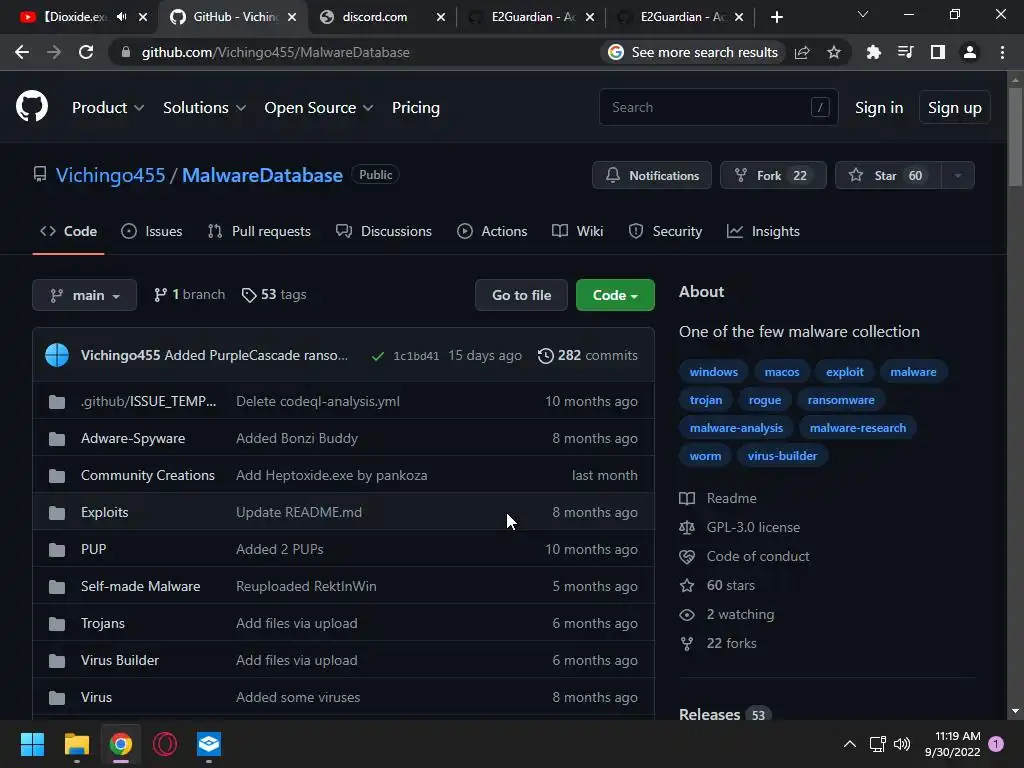Open the Community Creations folder
Screen dimensions: 1024x768
tap(148, 475)
